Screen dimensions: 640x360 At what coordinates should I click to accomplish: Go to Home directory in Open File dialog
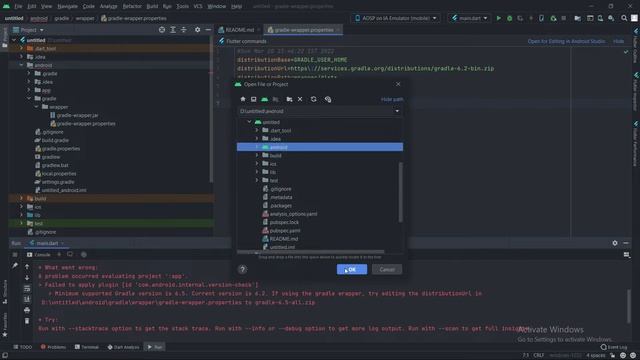pyautogui.click(x=243, y=99)
